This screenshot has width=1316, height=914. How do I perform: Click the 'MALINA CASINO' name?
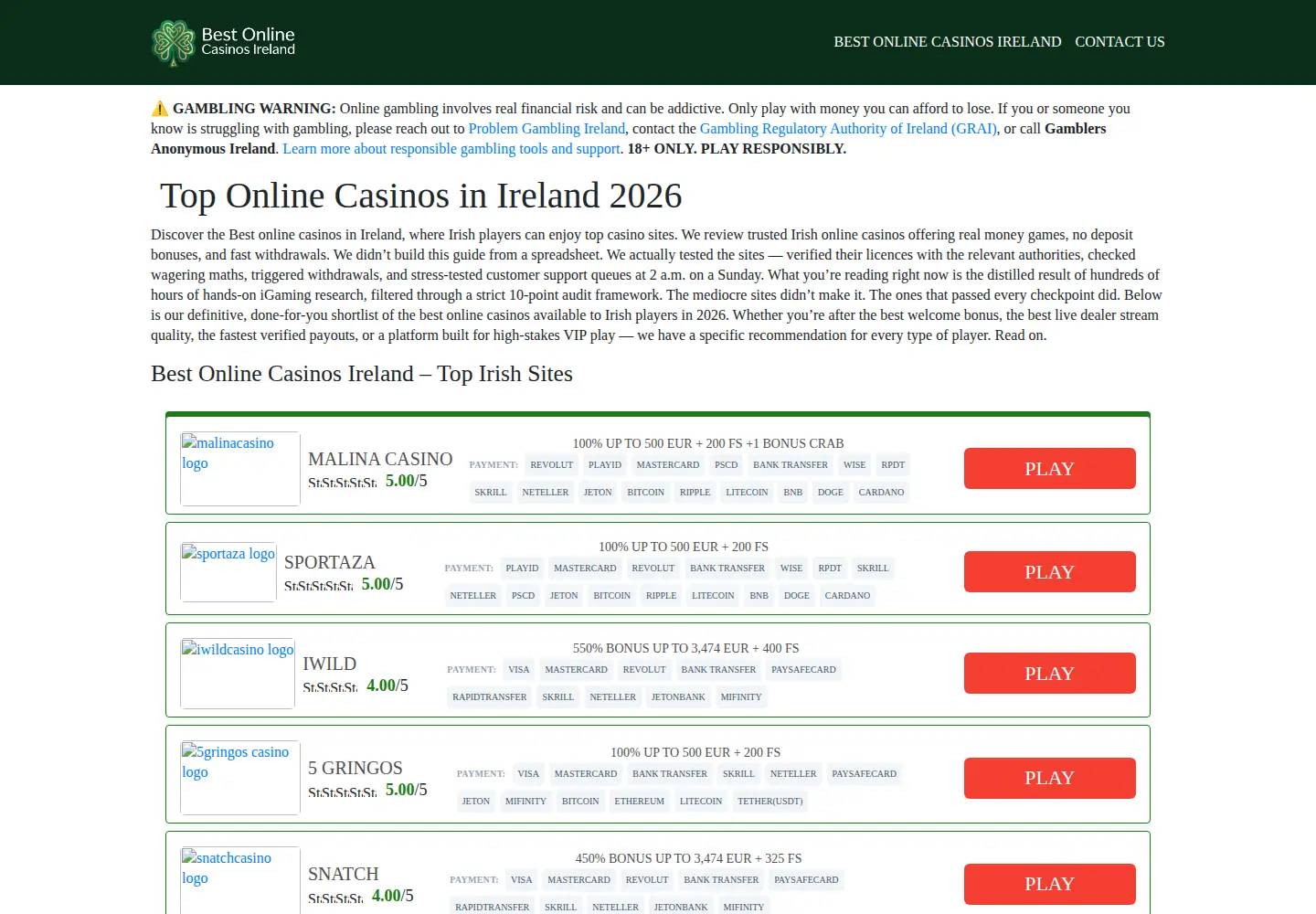[380, 459]
